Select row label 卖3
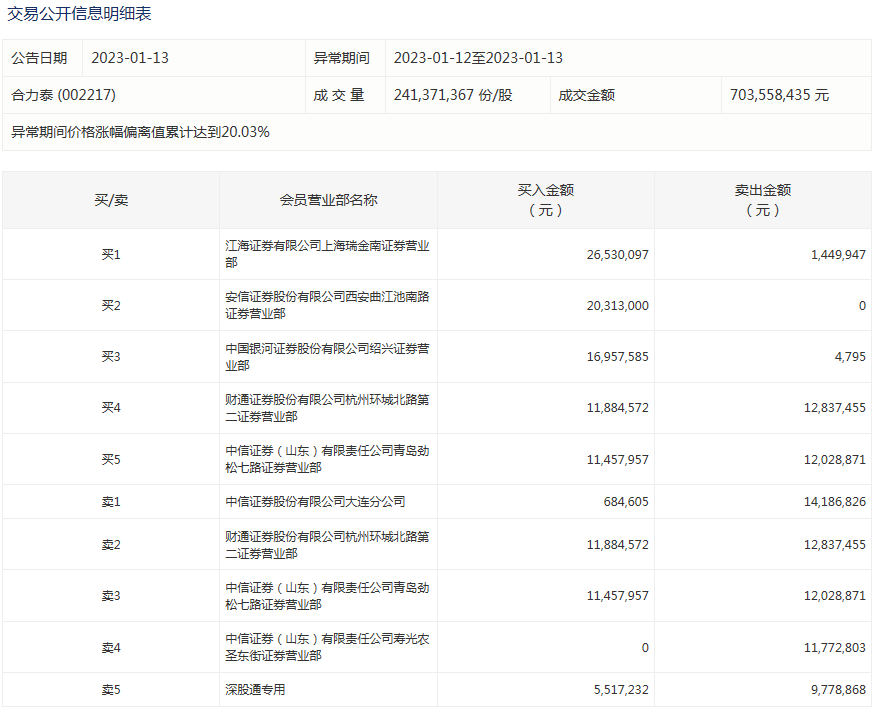876x715 pixels. tap(111, 596)
